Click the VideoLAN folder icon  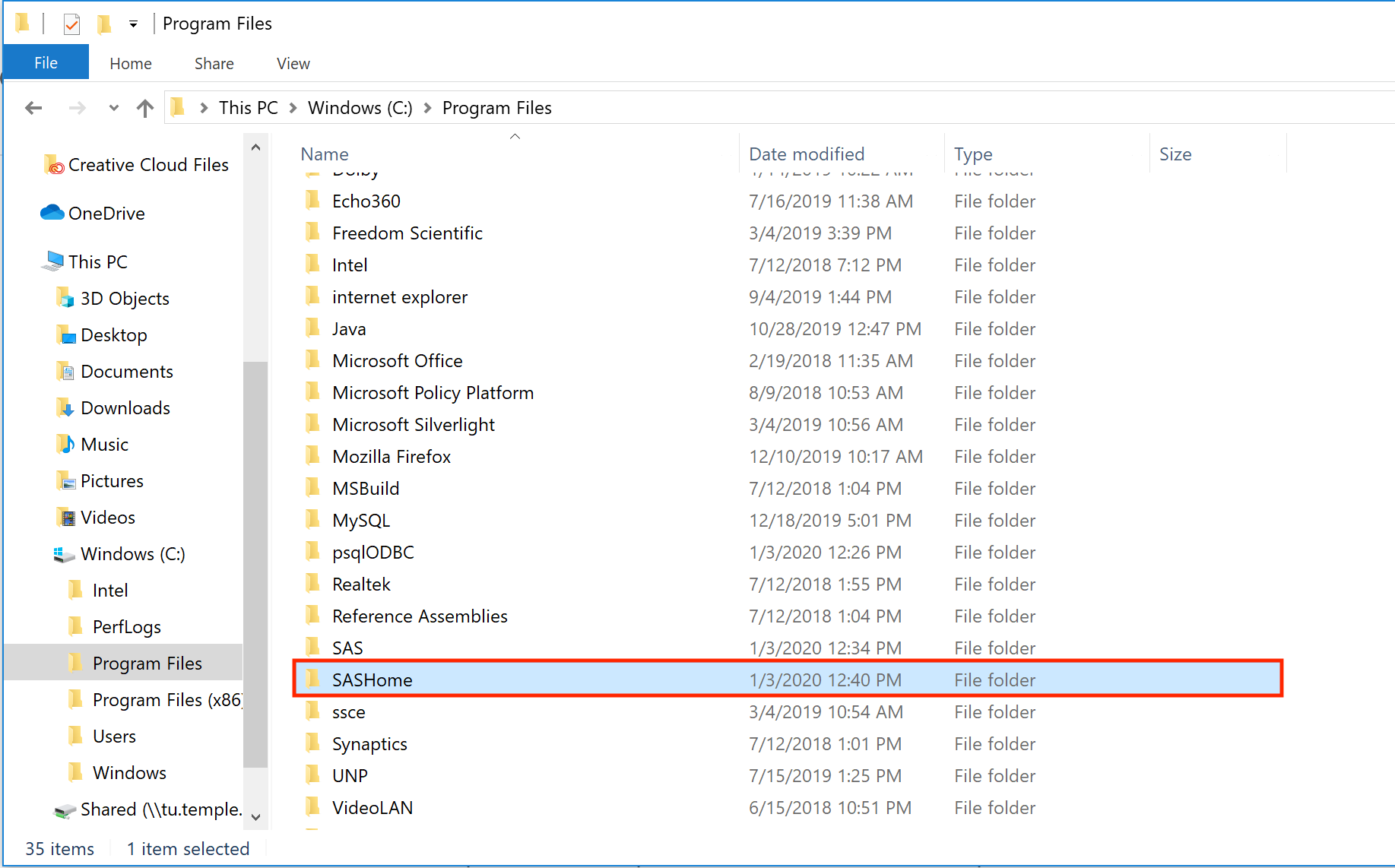[312, 807]
